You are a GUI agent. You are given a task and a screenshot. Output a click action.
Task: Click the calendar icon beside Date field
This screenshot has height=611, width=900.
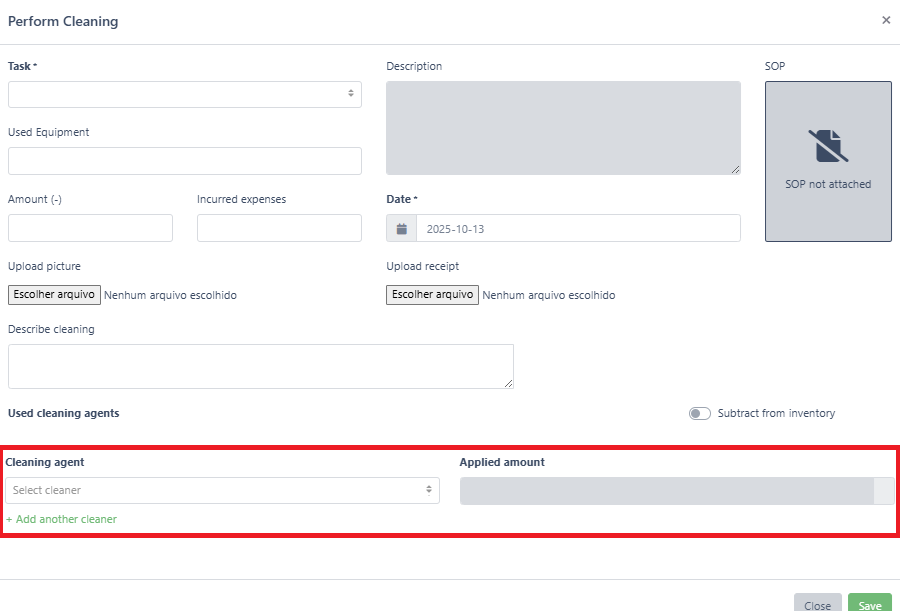point(402,229)
